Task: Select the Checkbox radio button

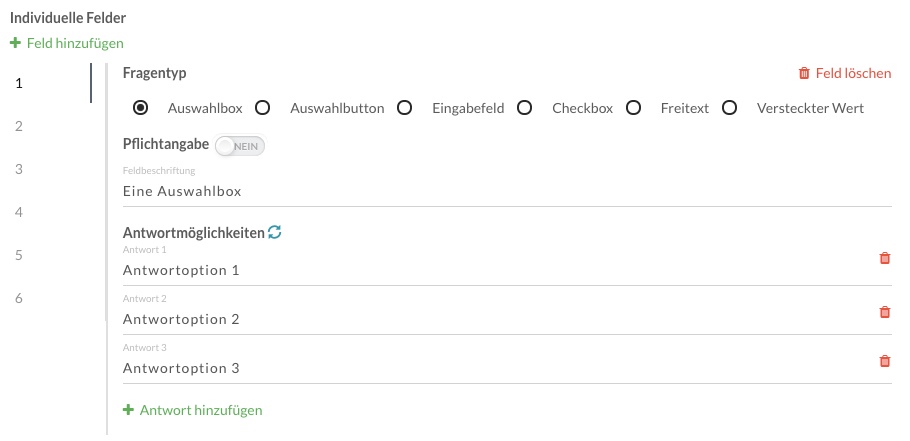Action: click(x=525, y=108)
